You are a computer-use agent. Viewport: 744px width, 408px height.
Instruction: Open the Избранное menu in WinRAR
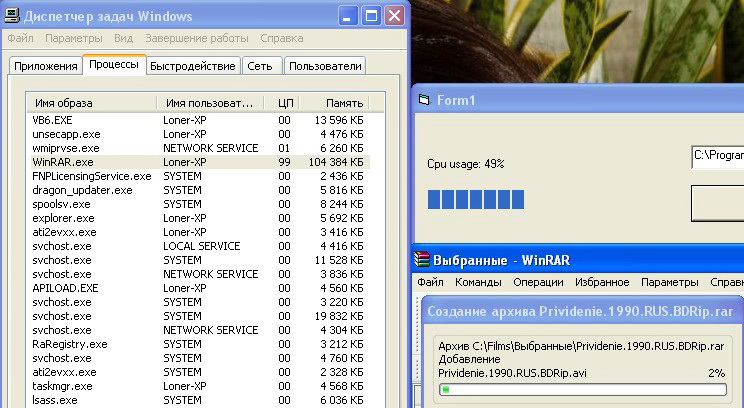[602, 282]
